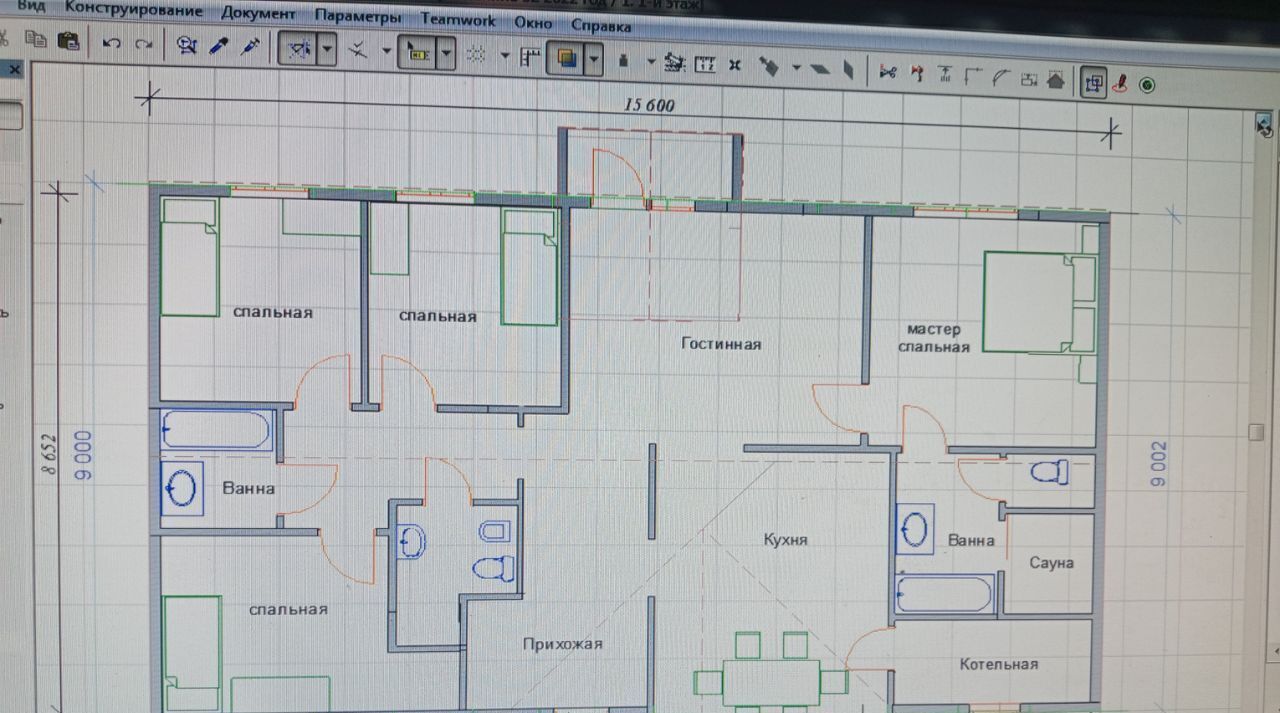Image resolution: width=1280 pixels, height=713 pixels.
Task: Click the find and select magnifier icon
Action: [x=186, y=45]
